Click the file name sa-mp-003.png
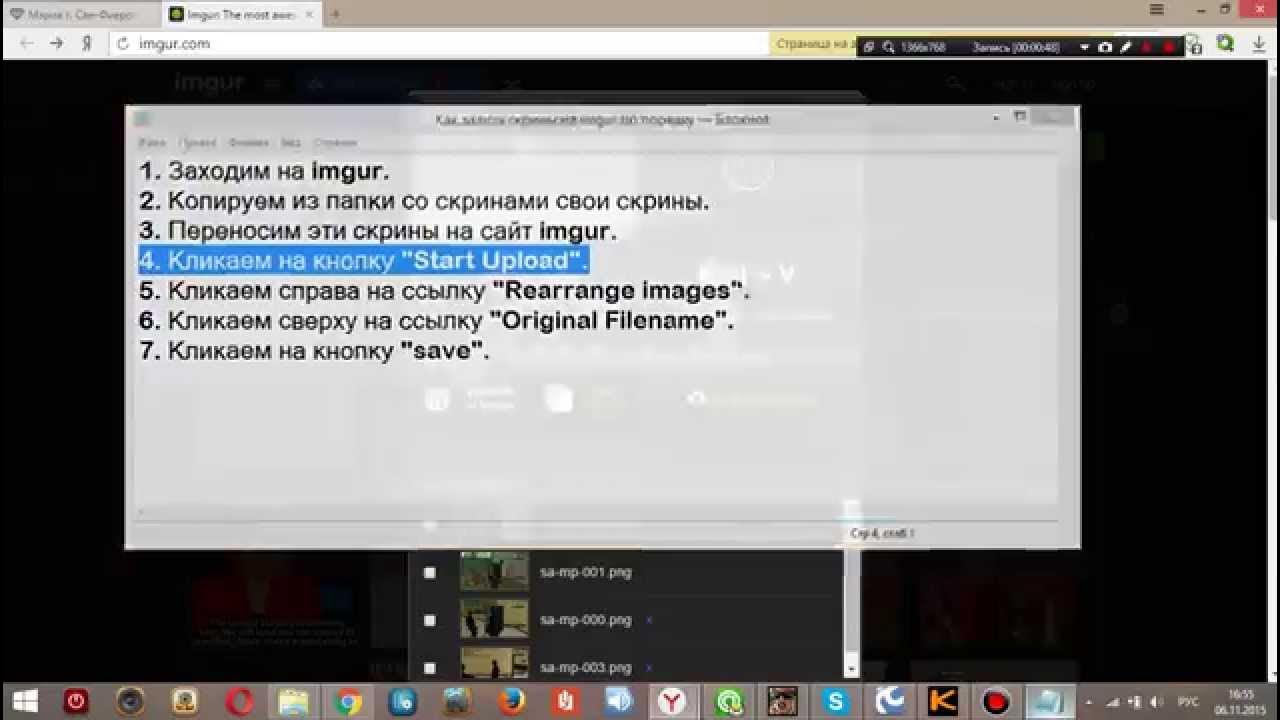The height and width of the screenshot is (720, 1280). tap(585, 667)
